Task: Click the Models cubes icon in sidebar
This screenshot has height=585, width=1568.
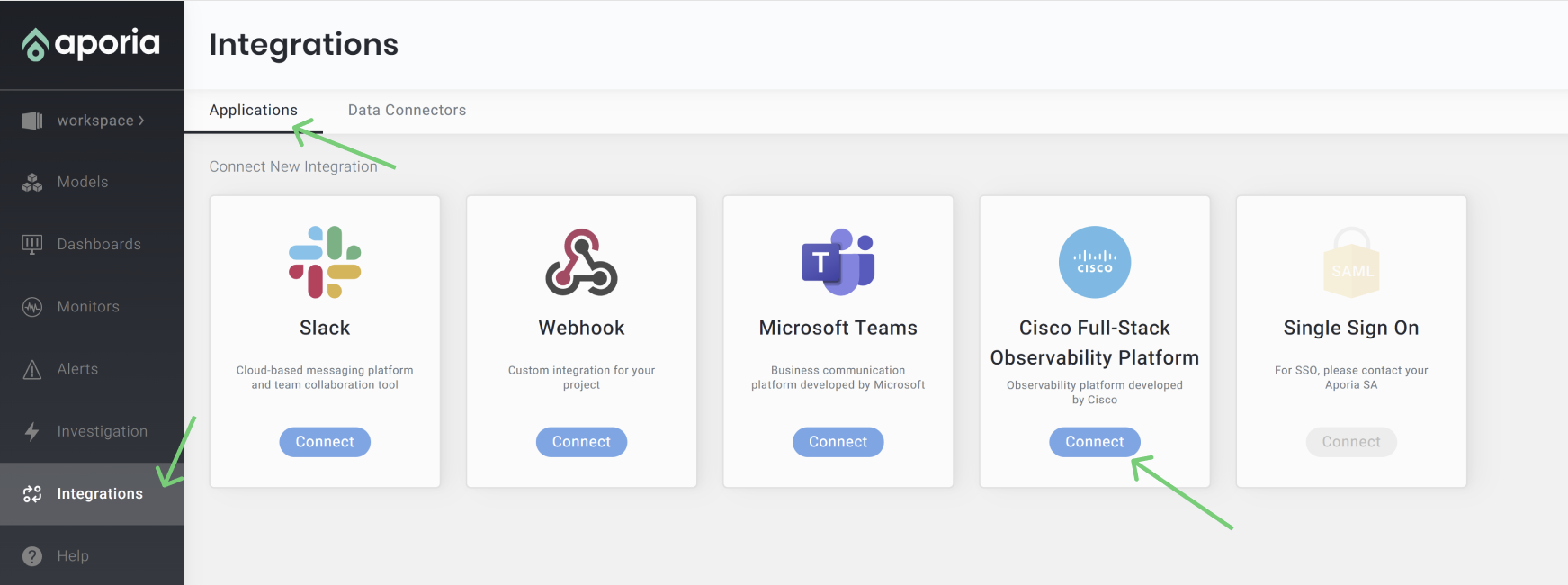Action: click(32, 183)
